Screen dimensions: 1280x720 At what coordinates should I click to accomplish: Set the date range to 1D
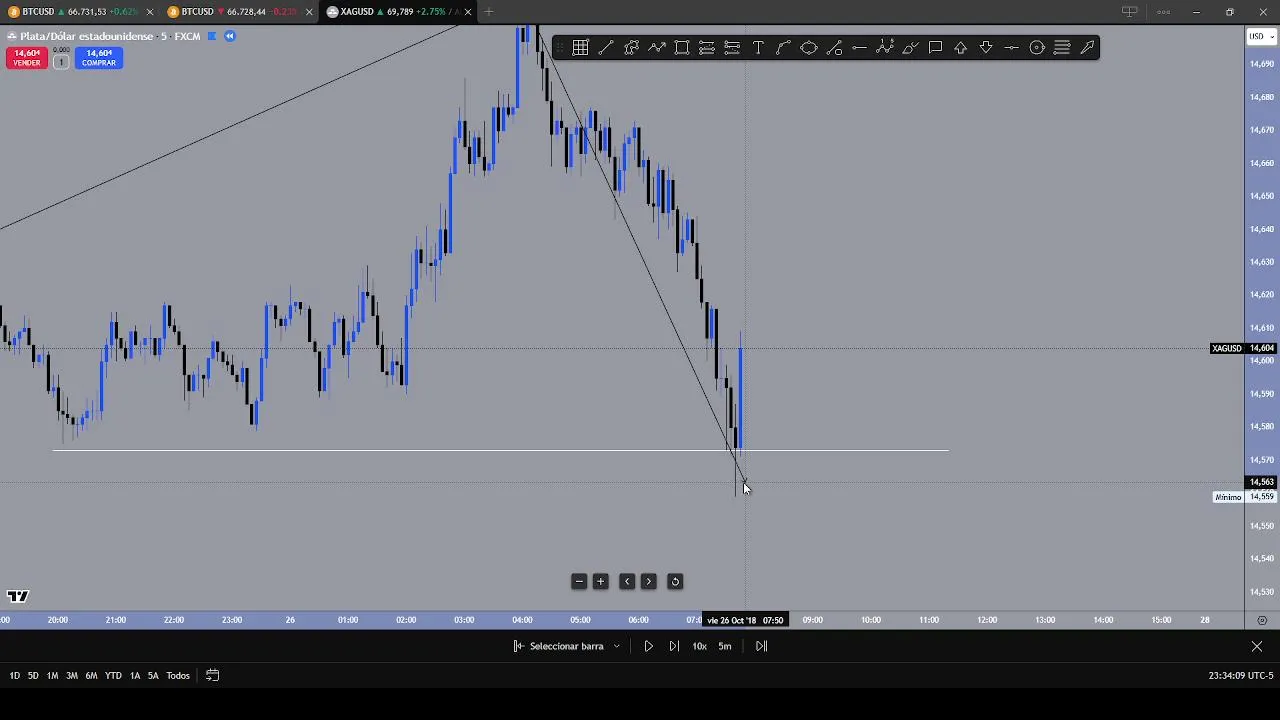14,675
